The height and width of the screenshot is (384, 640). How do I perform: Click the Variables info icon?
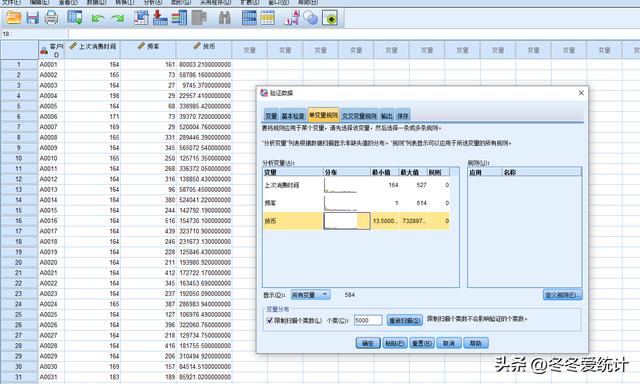coord(179,18)
